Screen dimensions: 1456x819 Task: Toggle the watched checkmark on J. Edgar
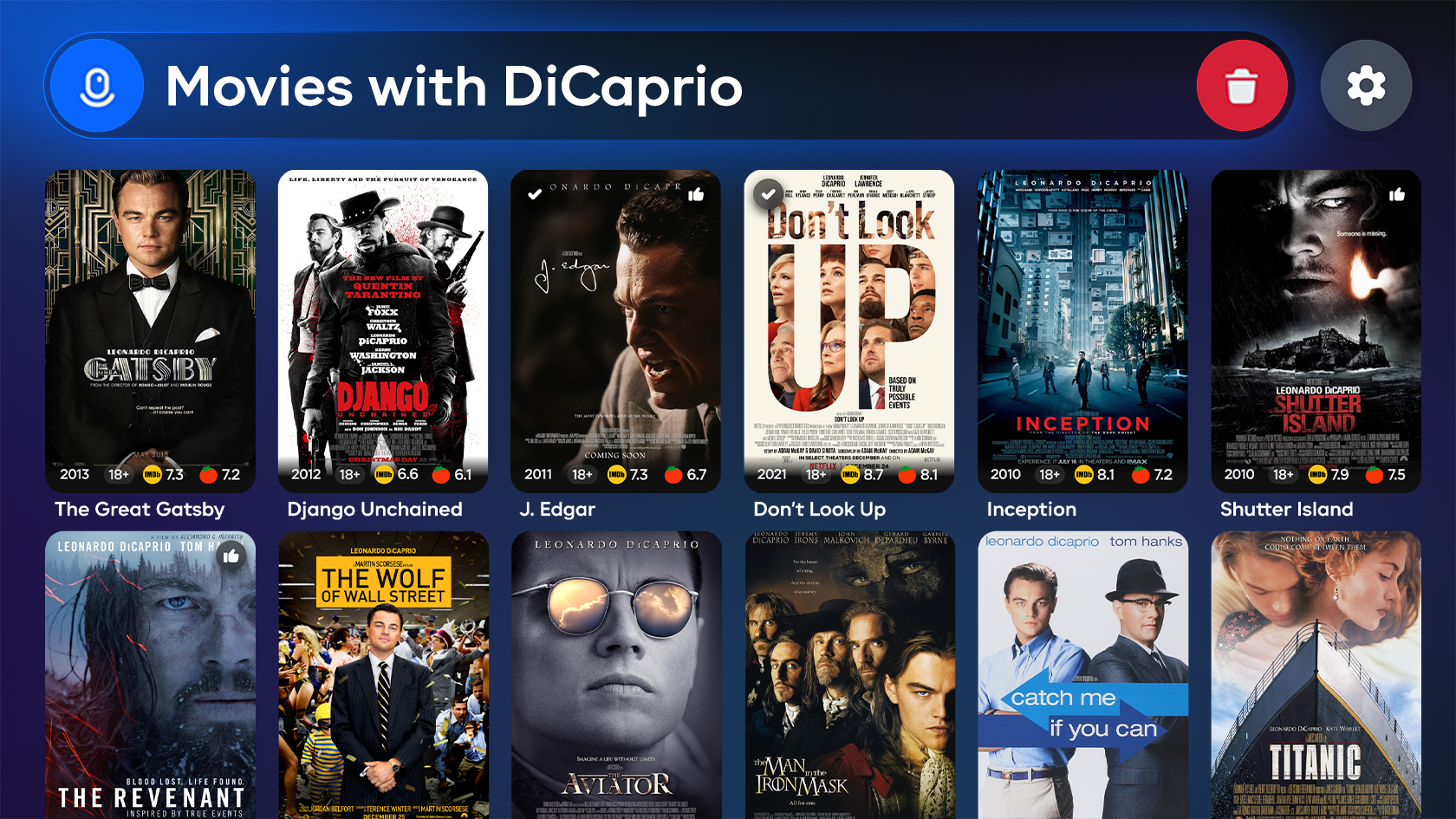point(535,194)
